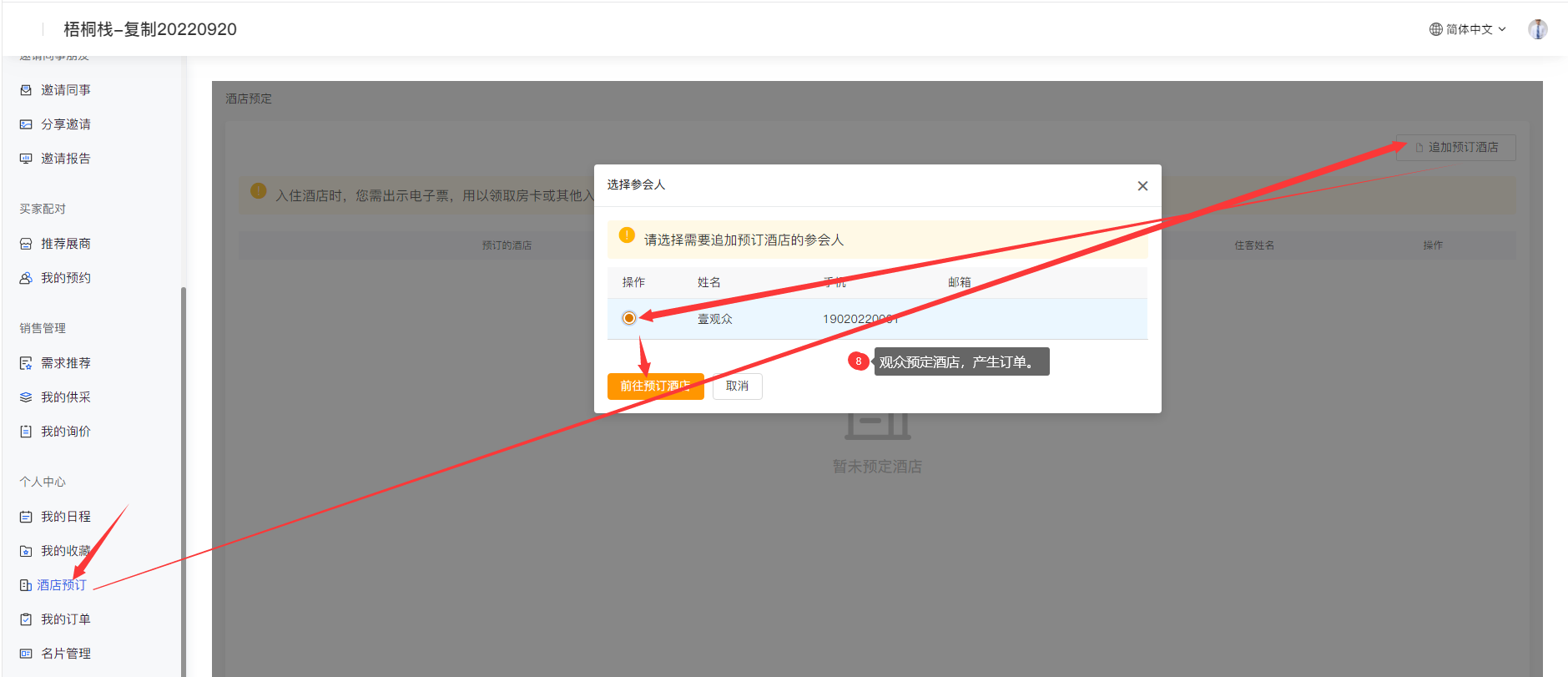Click the 酒店预订 building icon
The height and width of the screenshot is (677, 1568).
tap(26, 585)
